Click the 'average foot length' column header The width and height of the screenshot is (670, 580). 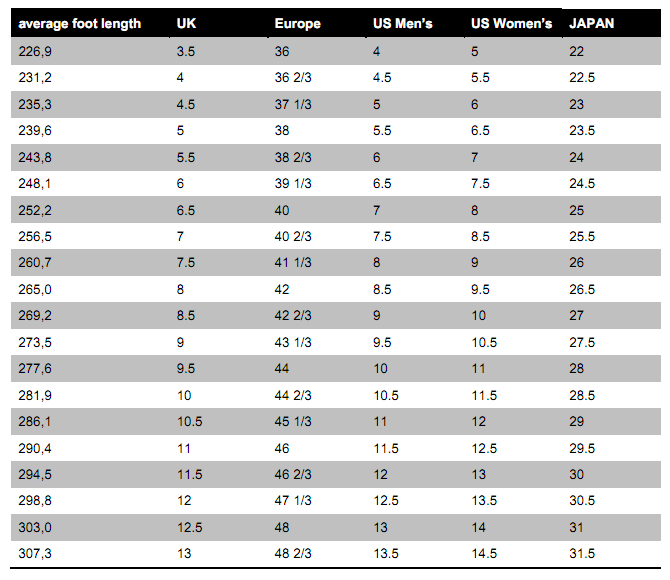point(79,24)
